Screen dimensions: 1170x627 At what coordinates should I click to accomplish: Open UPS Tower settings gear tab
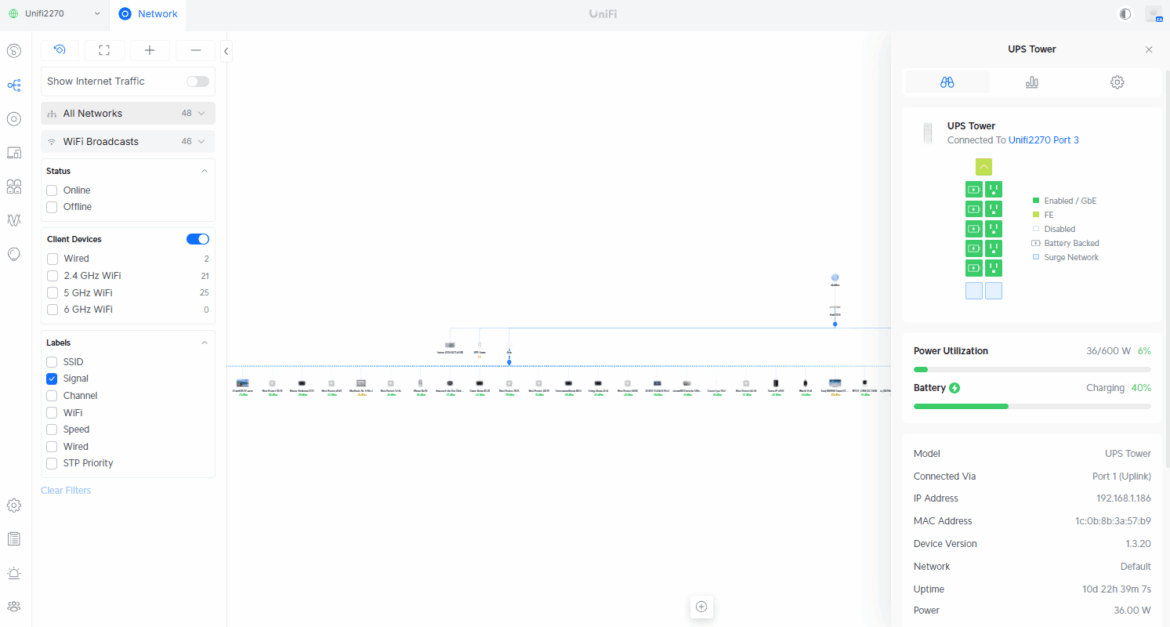pos(1117,82)
